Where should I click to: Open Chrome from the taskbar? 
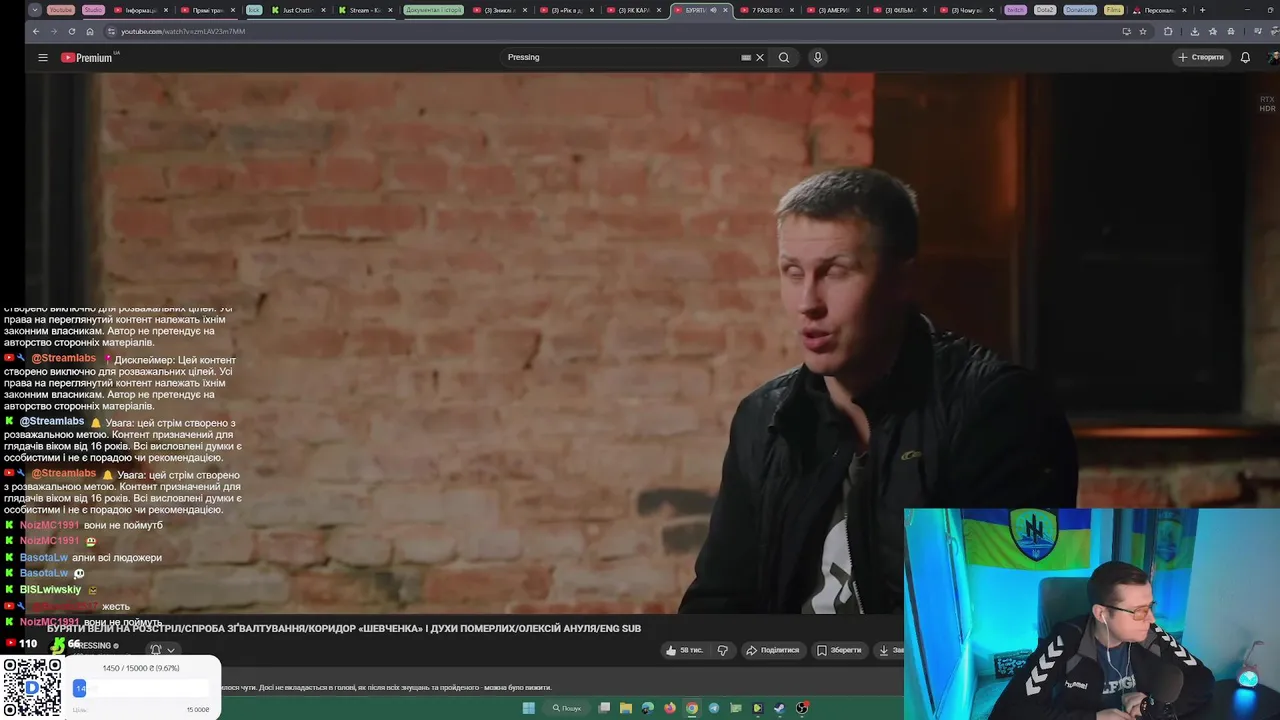pos(692,708)
